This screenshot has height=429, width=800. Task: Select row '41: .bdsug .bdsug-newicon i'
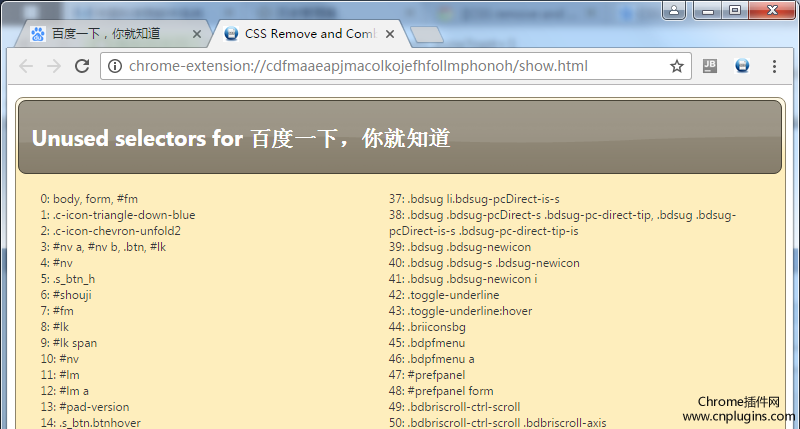pyautogui.click(x=463, y=279)
